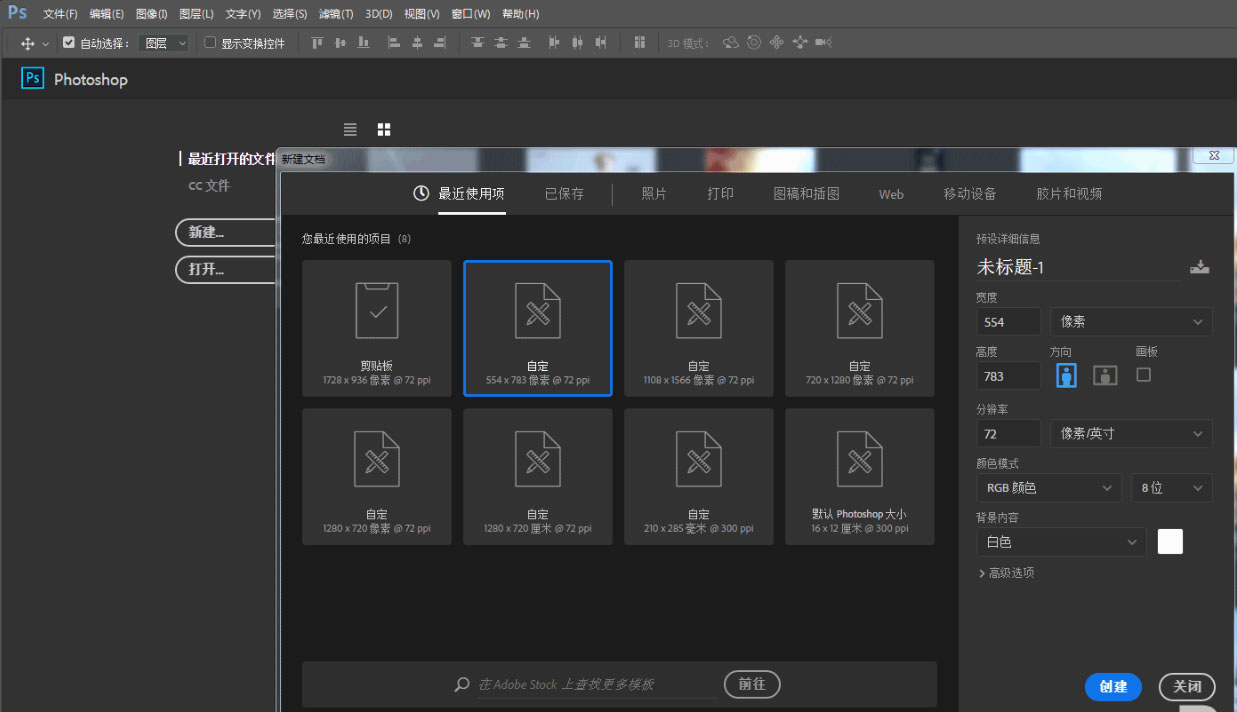Click 3D zoom camera icon
The width and height of the screenshot is (1237, 712).
pos(823,43)
